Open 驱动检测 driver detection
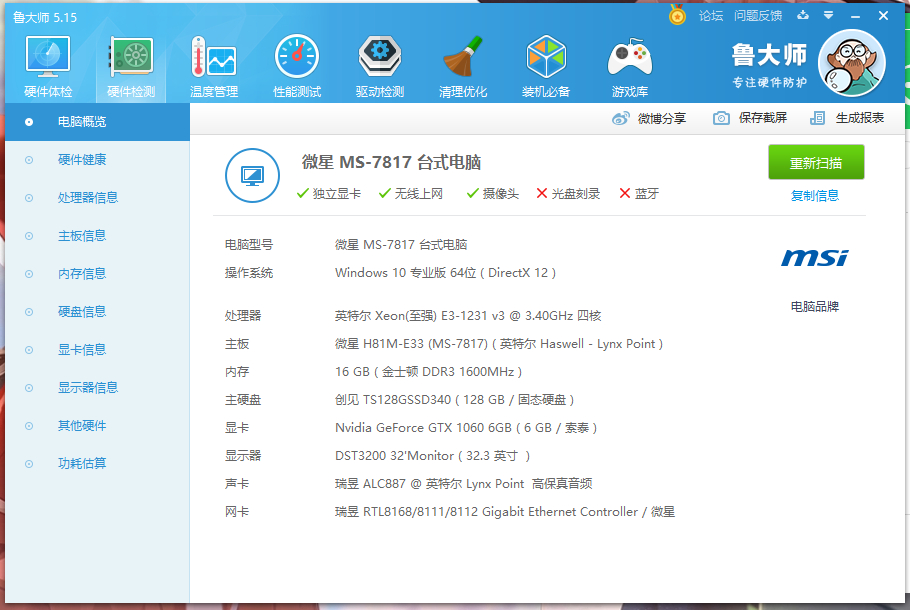The width and height of the screenshot is (910, 610). tap(380, 67)
